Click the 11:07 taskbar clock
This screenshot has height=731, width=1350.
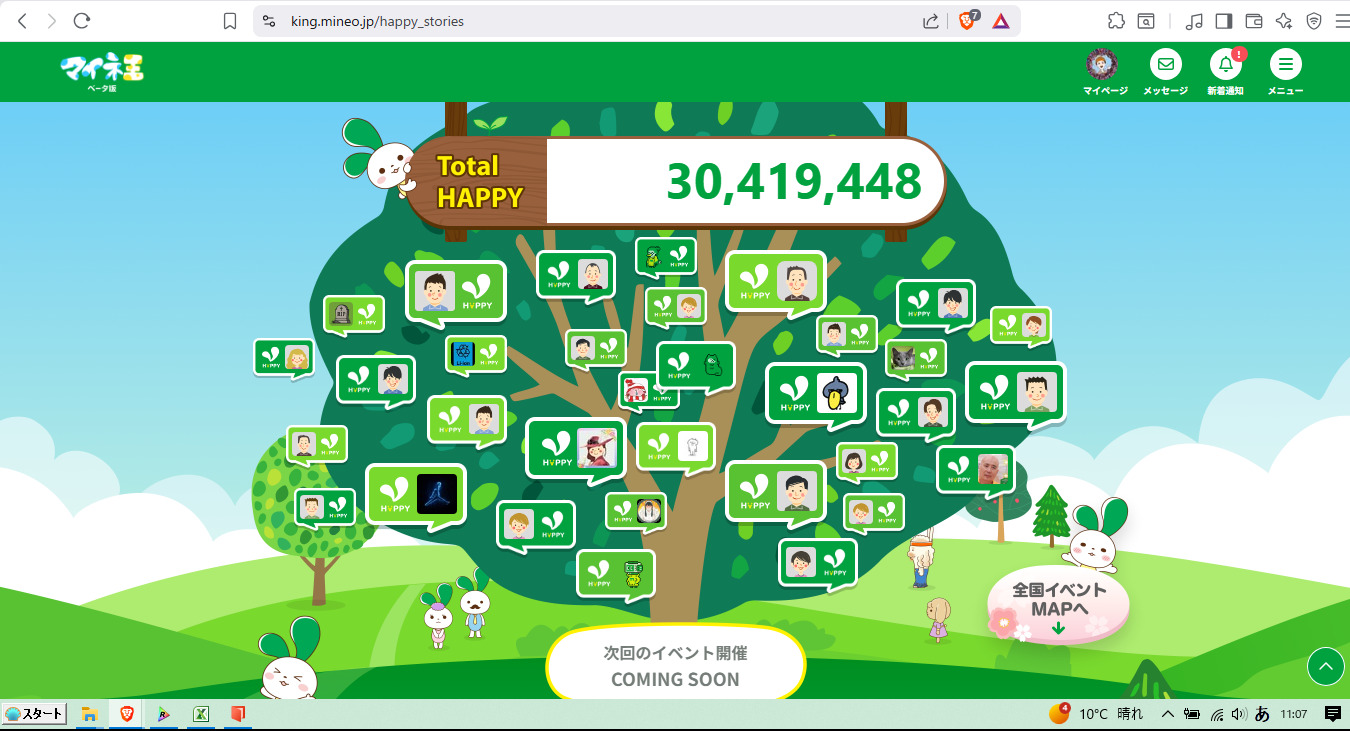(1294, 714)
